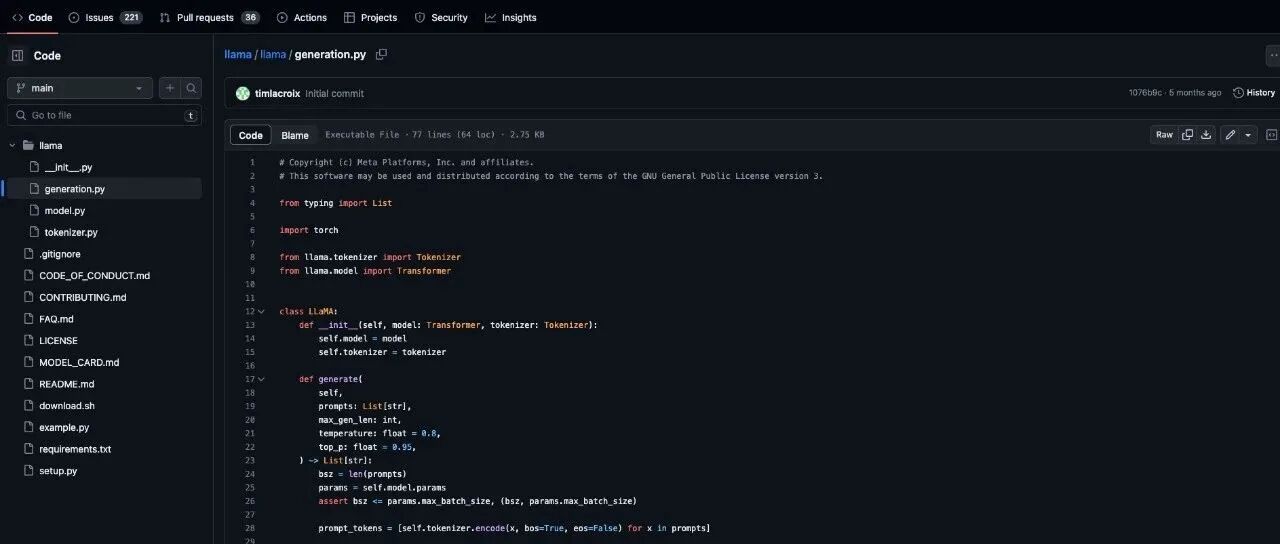Open .gitignore in the file tree
The height and width of the screenshot is (544, 1280).
click(x=59, y=254)
